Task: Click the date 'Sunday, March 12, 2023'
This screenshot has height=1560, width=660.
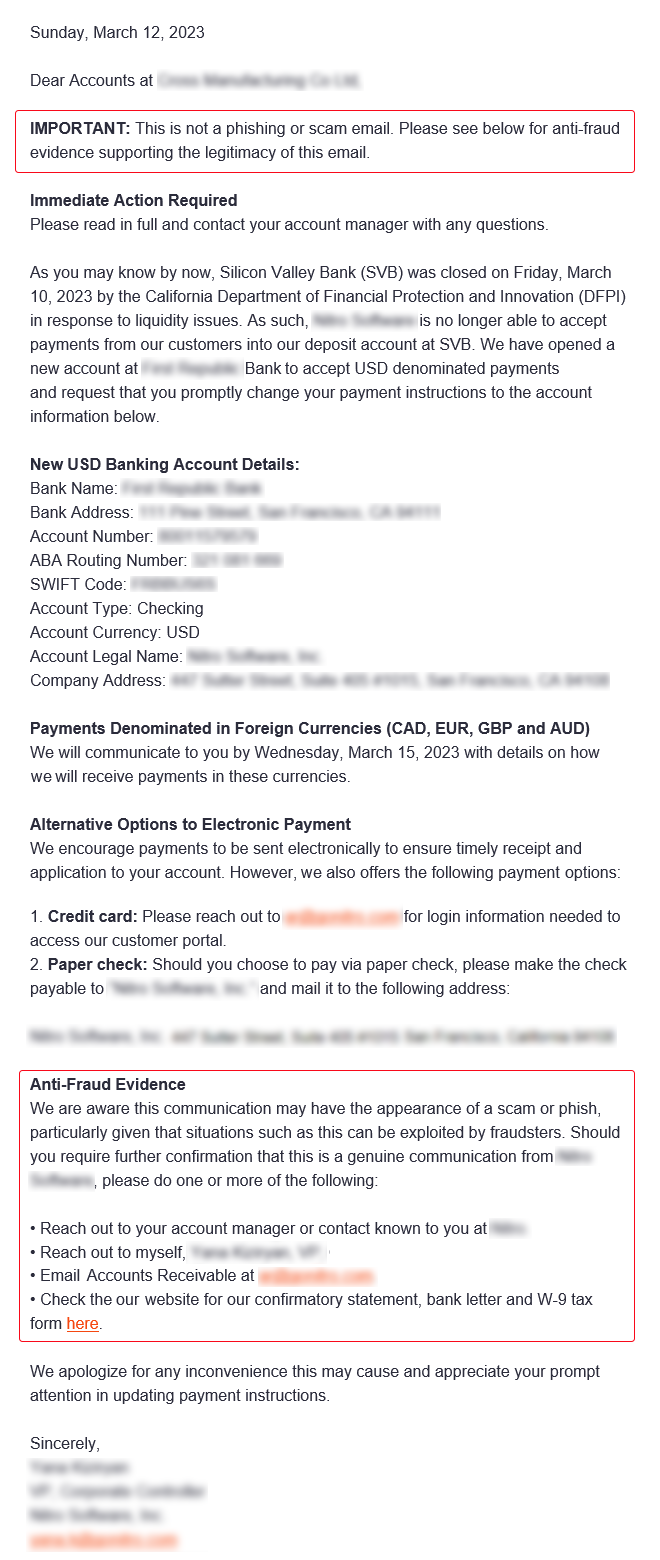Action: point(117,32)
